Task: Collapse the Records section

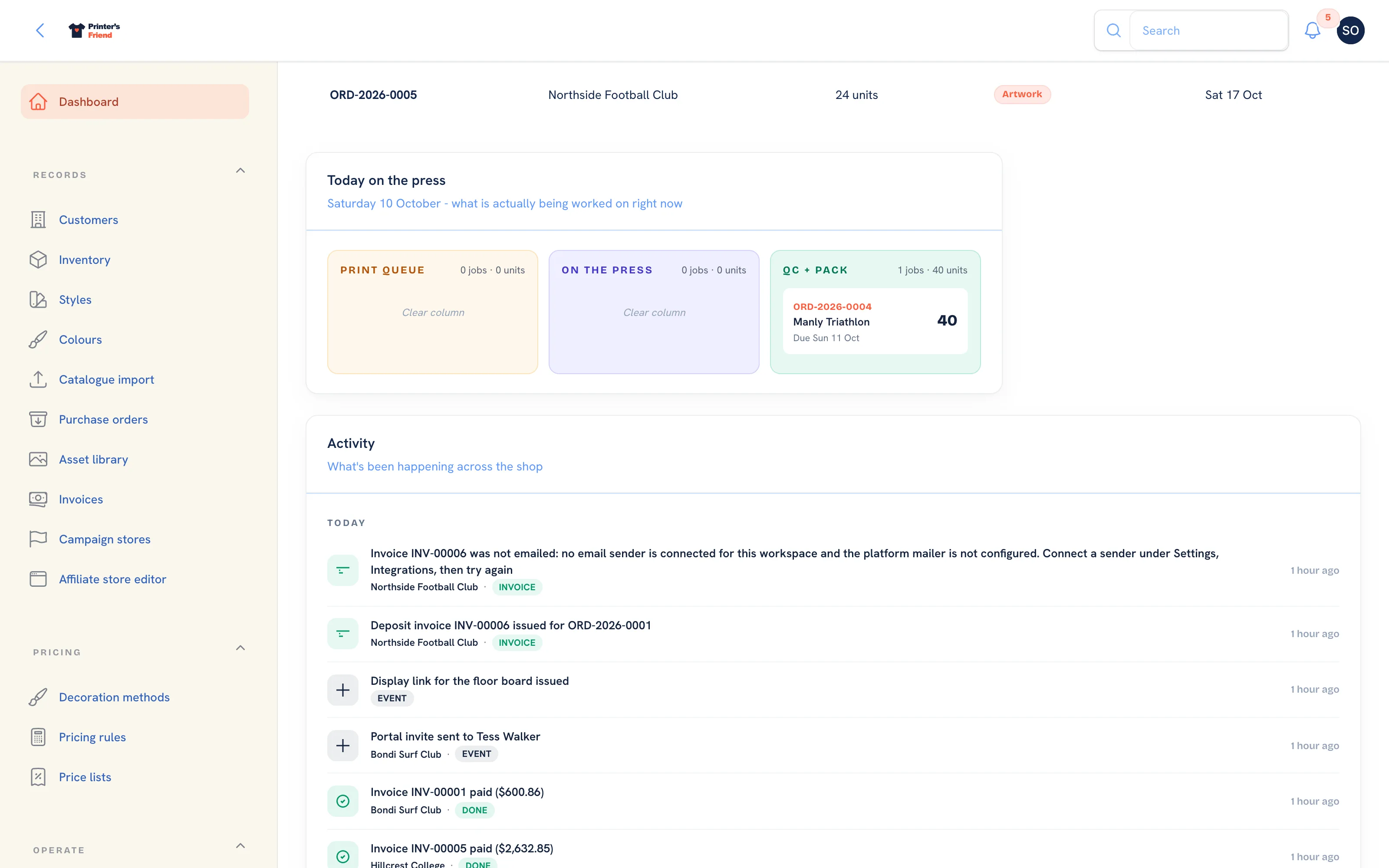Action: 240,171
